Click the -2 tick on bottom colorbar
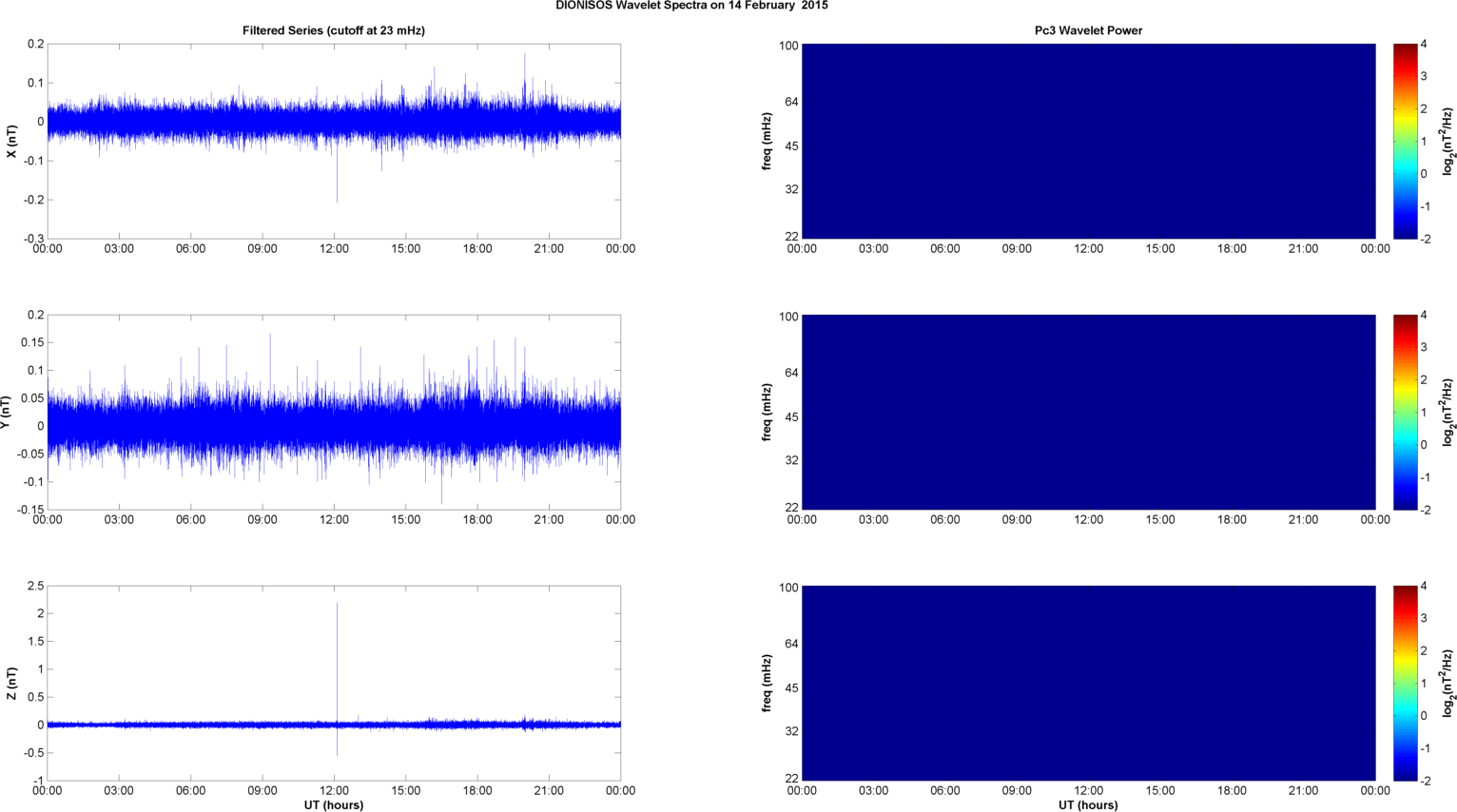 coord(1426,782)
